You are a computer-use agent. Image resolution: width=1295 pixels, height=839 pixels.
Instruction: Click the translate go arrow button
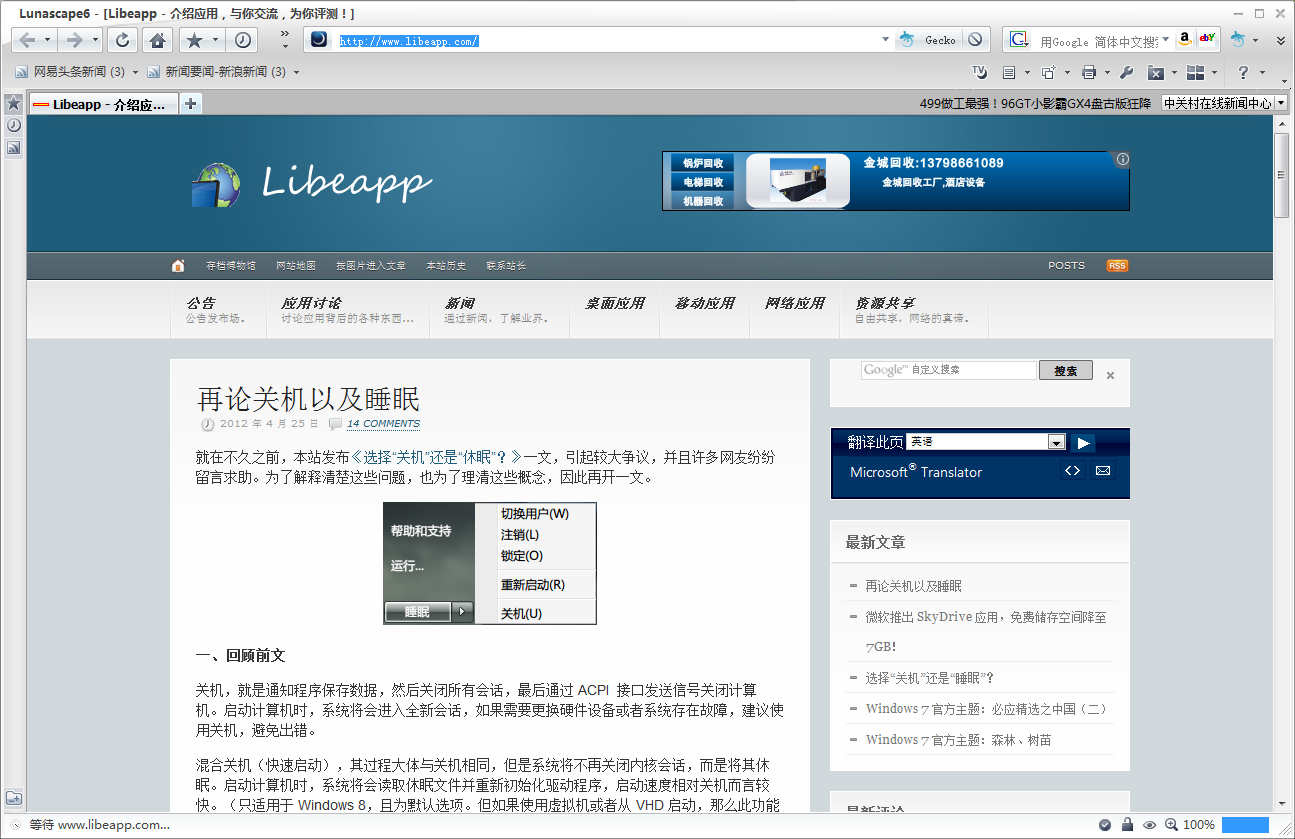1082,442
